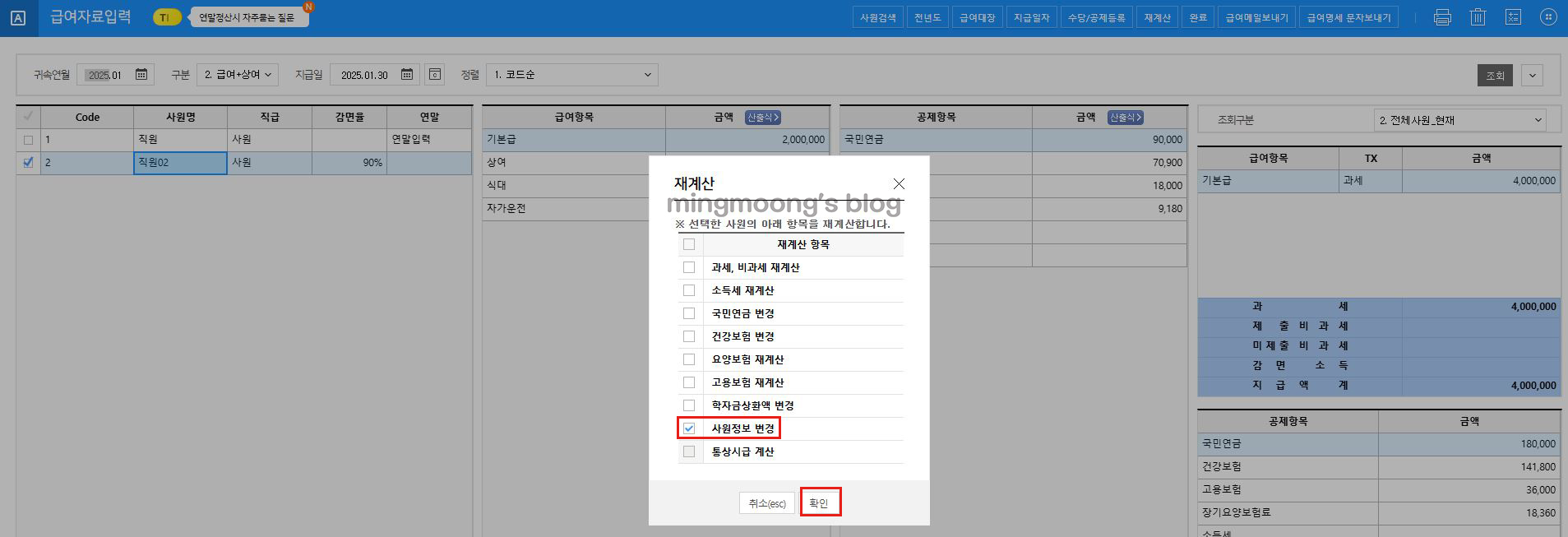Open the 급여대장 toolbar button
The image size is (1568, 537).
[977, 17]
